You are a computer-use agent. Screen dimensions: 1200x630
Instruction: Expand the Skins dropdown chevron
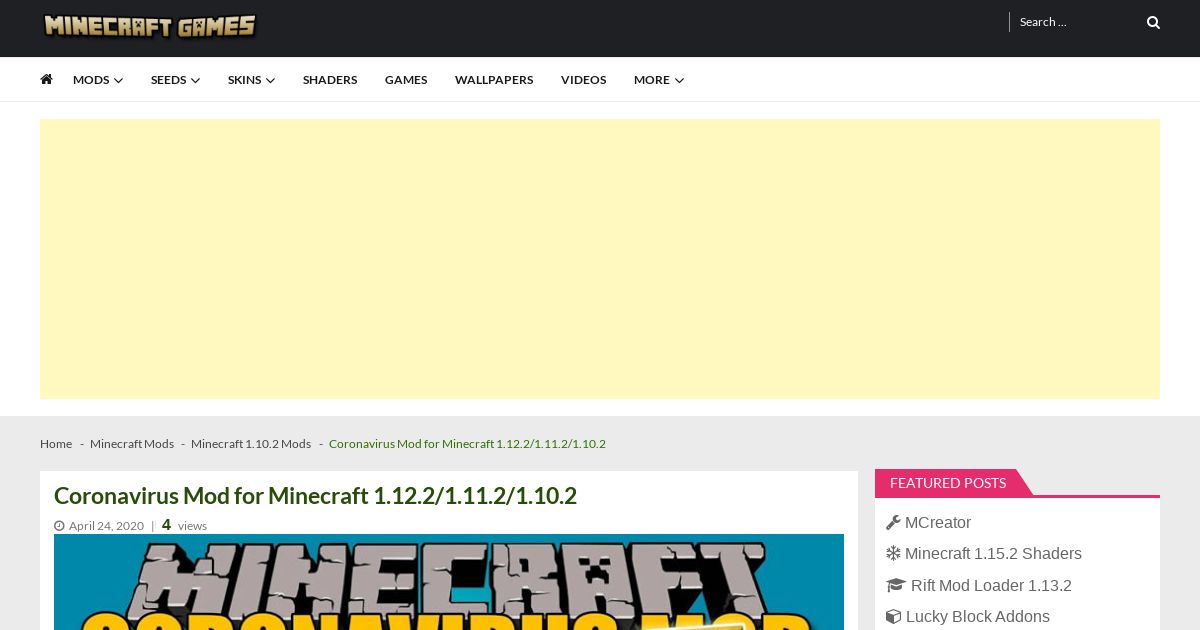(x=270, y=80)
